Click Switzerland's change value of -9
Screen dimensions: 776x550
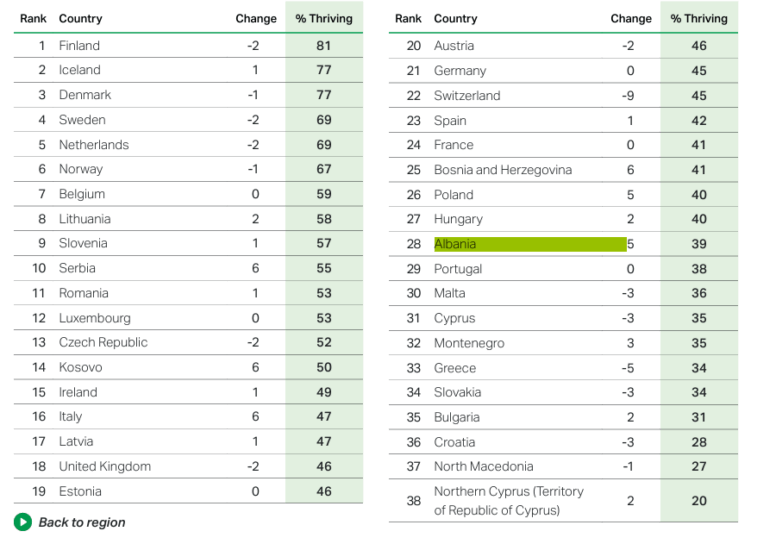(x=630, y=96)
